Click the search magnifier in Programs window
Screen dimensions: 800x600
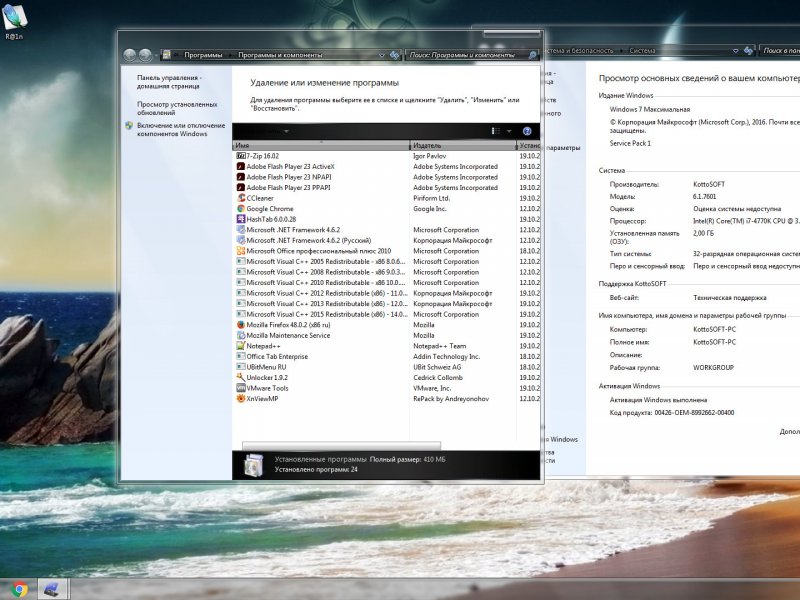(x=532, y=55)
